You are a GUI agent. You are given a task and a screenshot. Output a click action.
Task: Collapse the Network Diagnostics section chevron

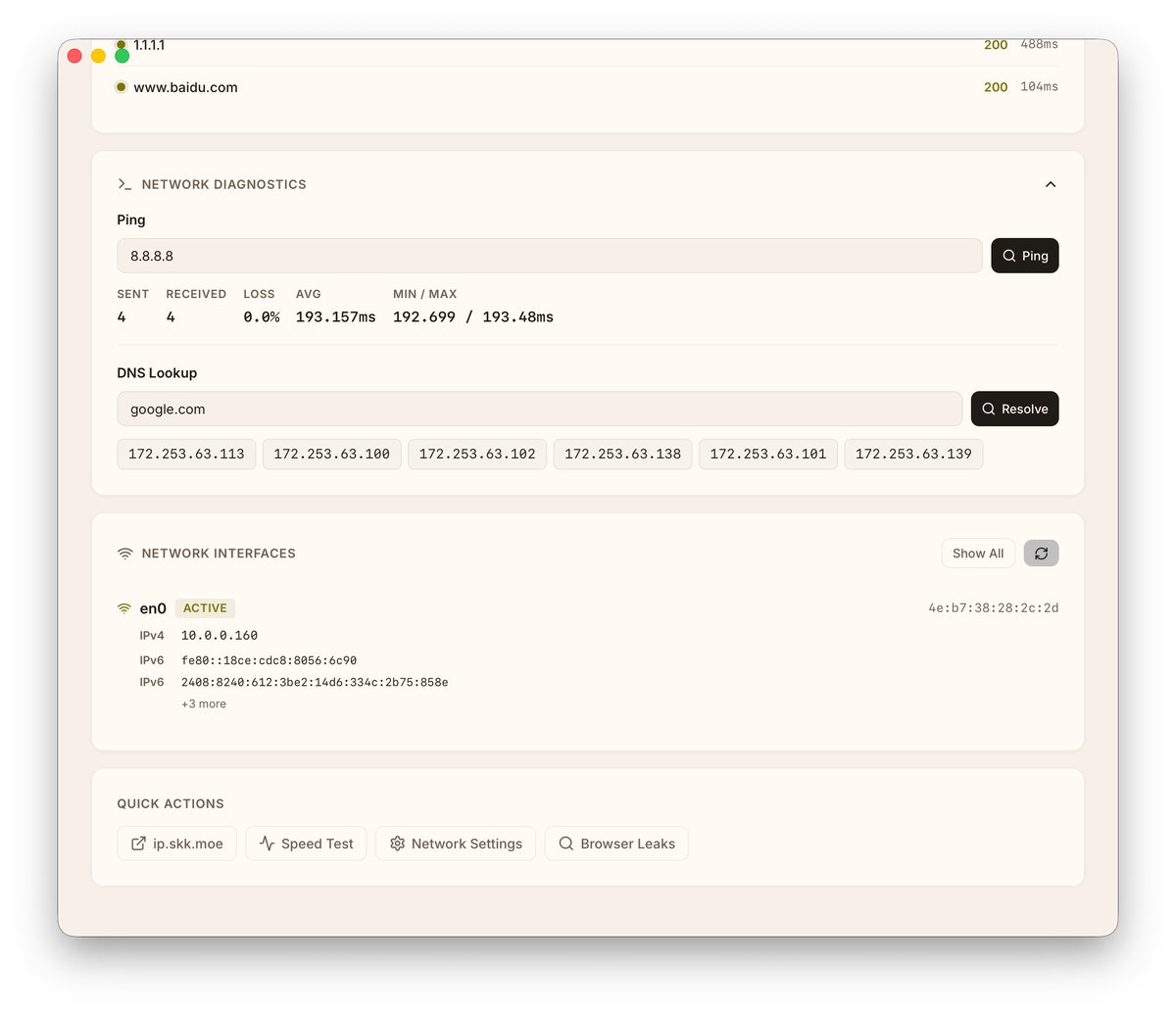pyautogui.click(x=1050, y=184)
